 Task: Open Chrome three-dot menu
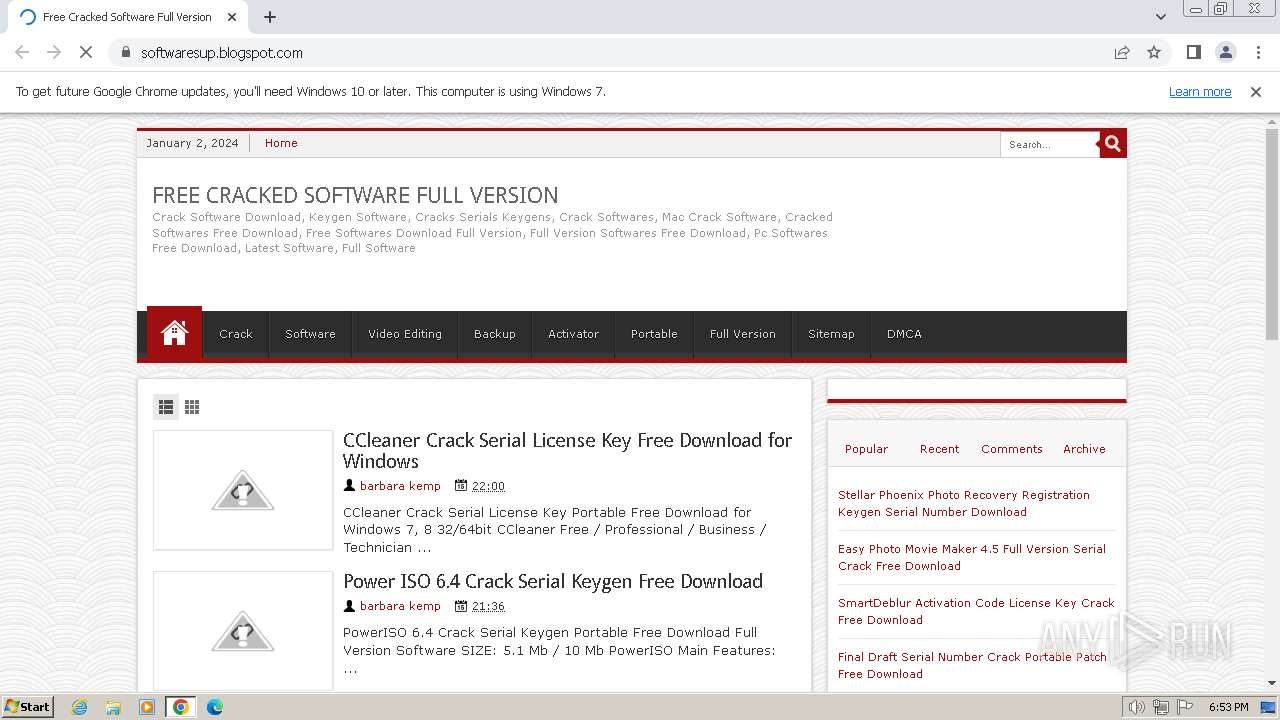(1258, 52)
